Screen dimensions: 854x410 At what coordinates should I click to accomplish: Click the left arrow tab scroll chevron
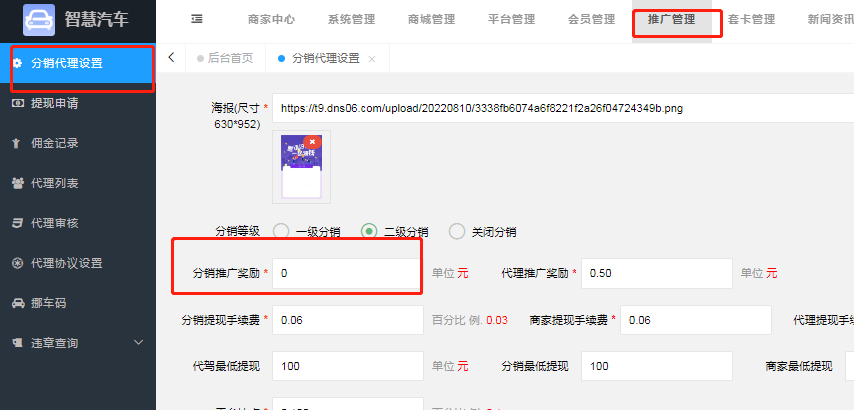(x=171, y=57)
